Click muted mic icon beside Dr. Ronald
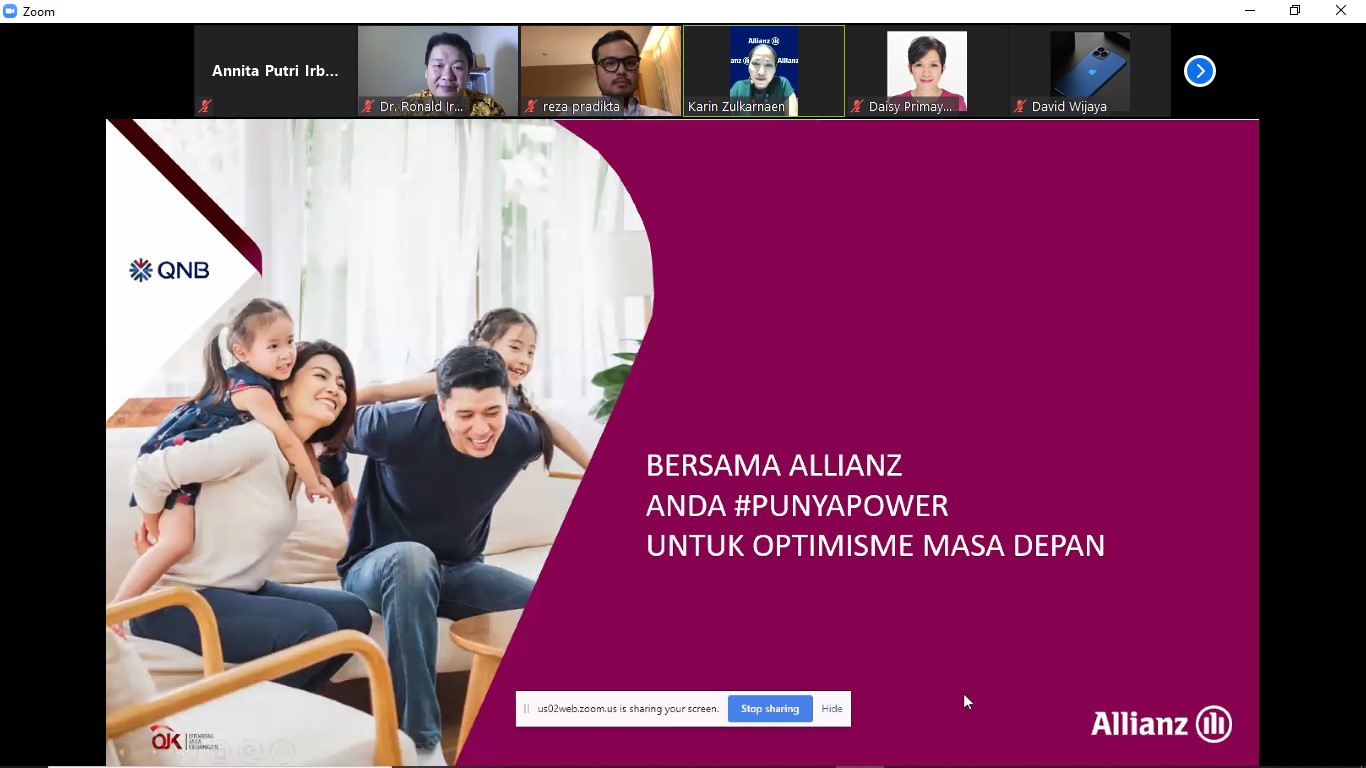The width and height of the screenshot is (1366, 768). (368, 106)
